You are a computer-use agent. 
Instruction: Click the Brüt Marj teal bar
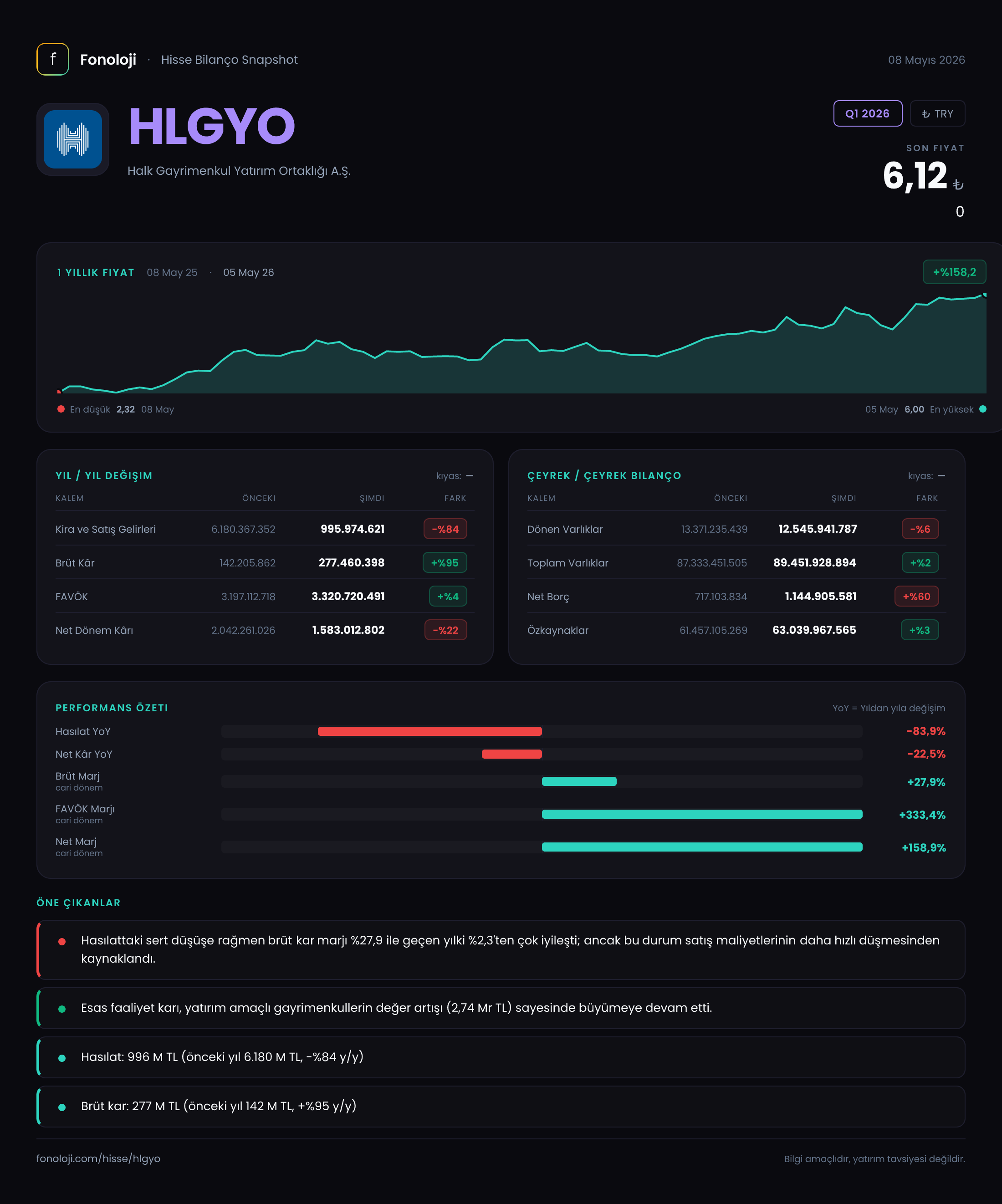tap(579, 781)
